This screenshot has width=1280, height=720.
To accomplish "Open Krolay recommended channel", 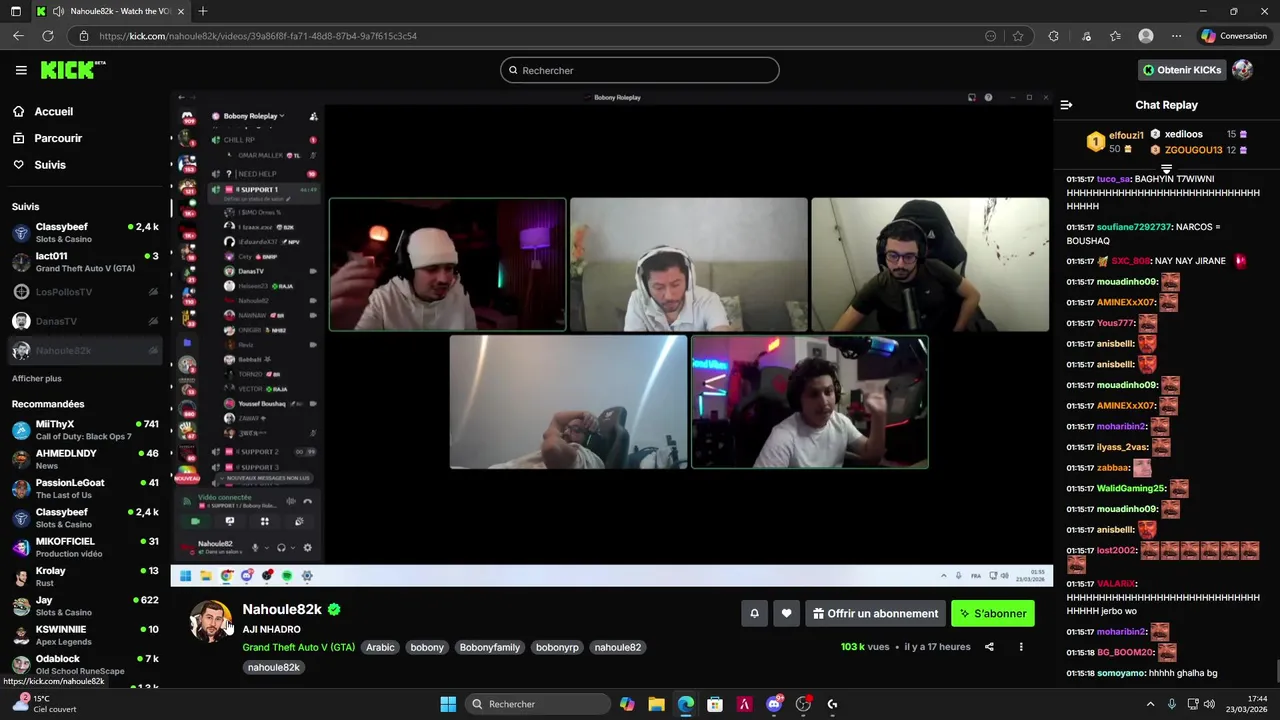I will tap(85, 577).
